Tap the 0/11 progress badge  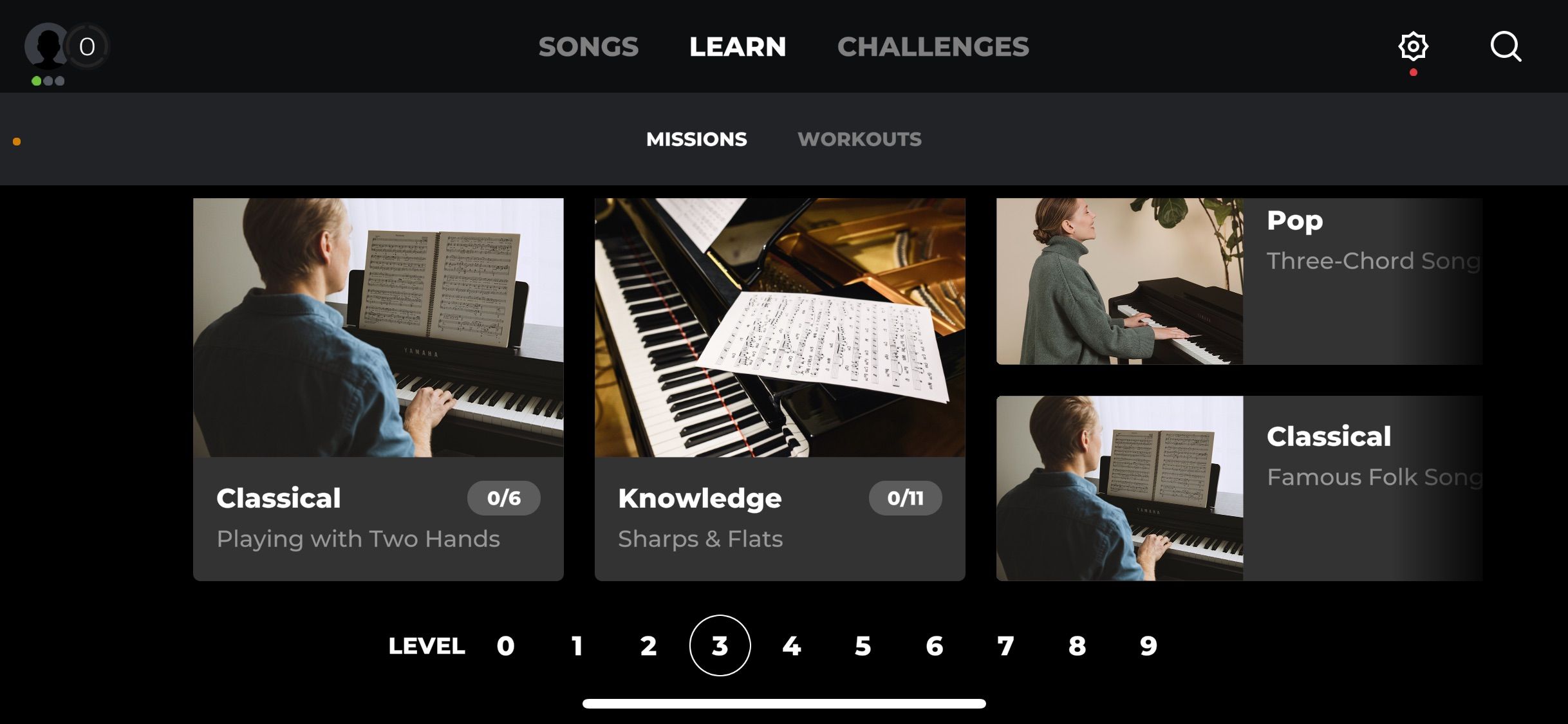point(905,498)
